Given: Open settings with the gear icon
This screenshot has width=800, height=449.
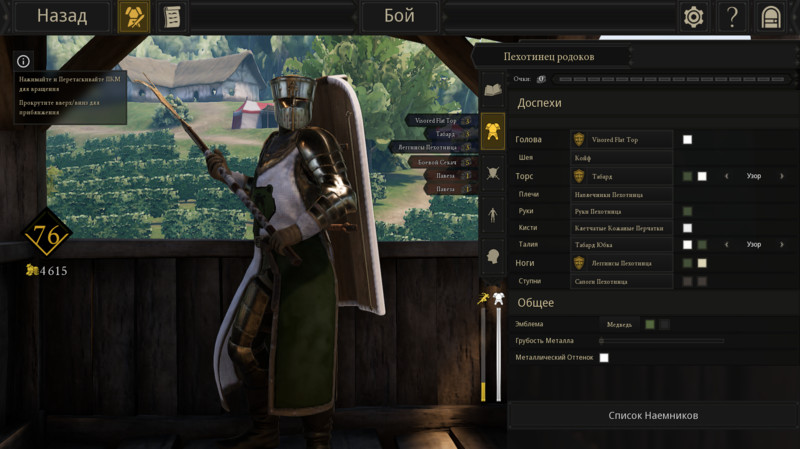Looking at the screenshot, I should [x=693, y=17].
